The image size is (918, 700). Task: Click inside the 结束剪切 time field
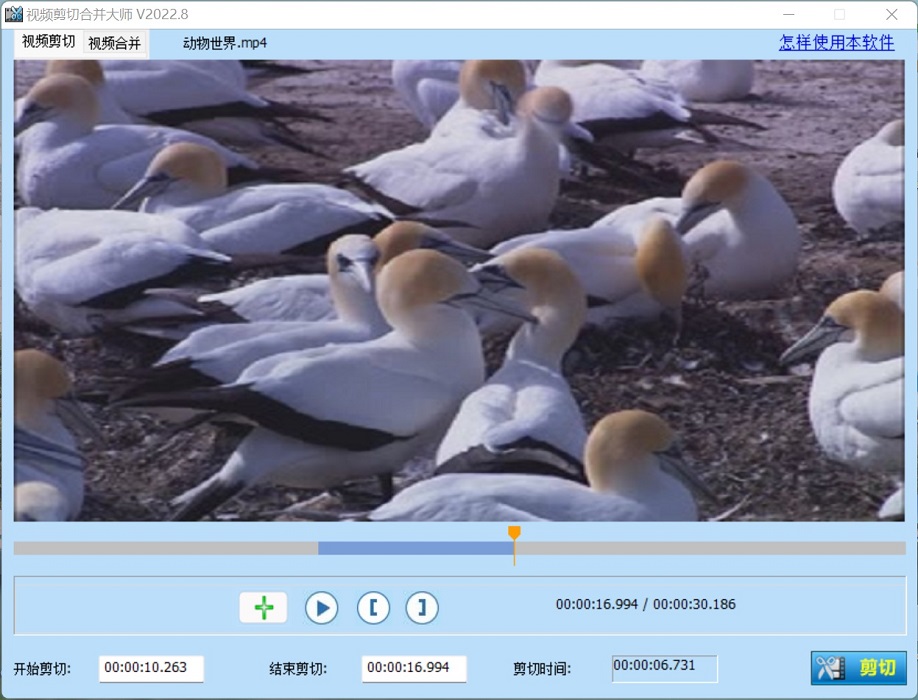point(413,668)
